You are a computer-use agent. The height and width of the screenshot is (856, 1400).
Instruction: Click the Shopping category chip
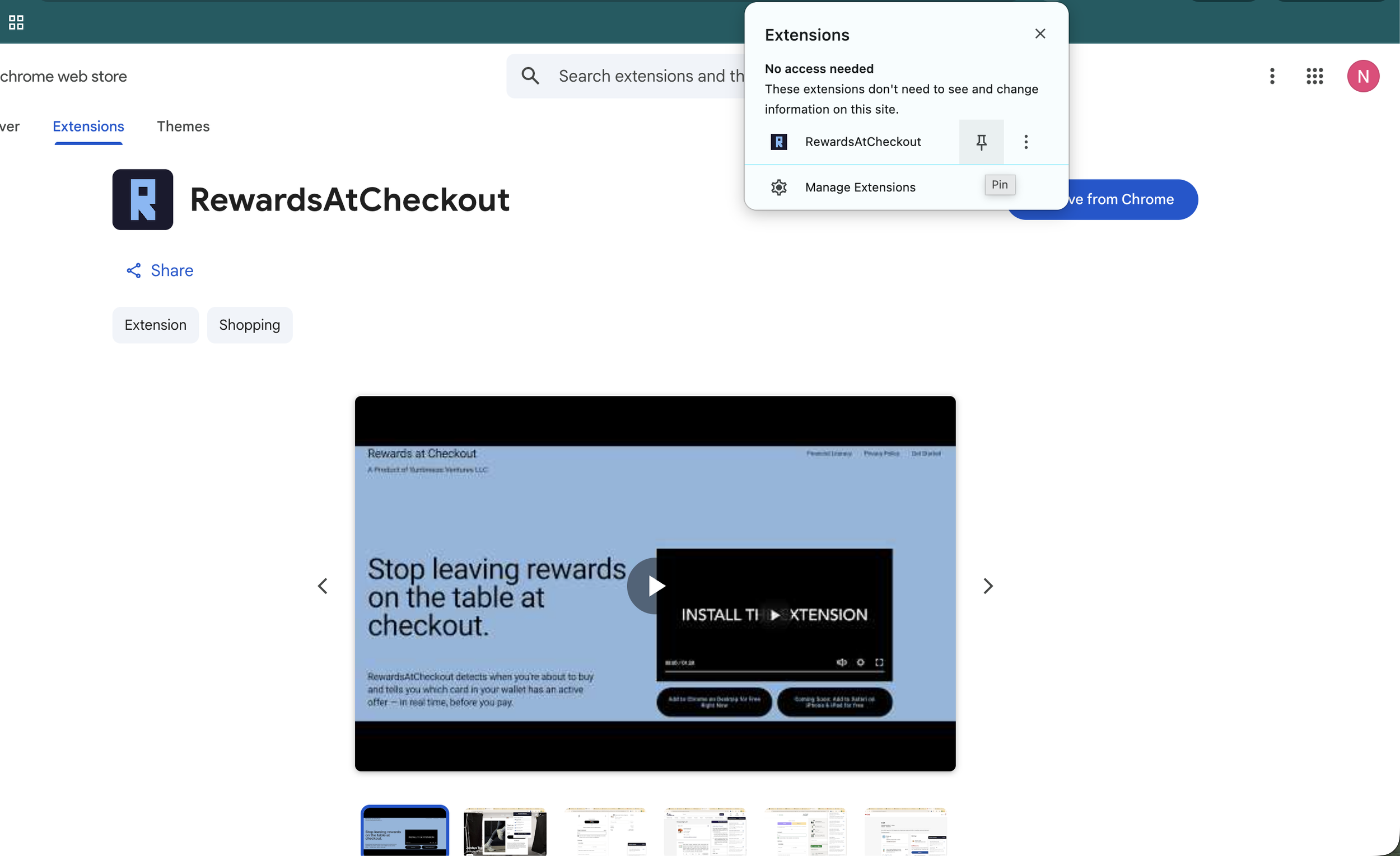click(249, 325)
